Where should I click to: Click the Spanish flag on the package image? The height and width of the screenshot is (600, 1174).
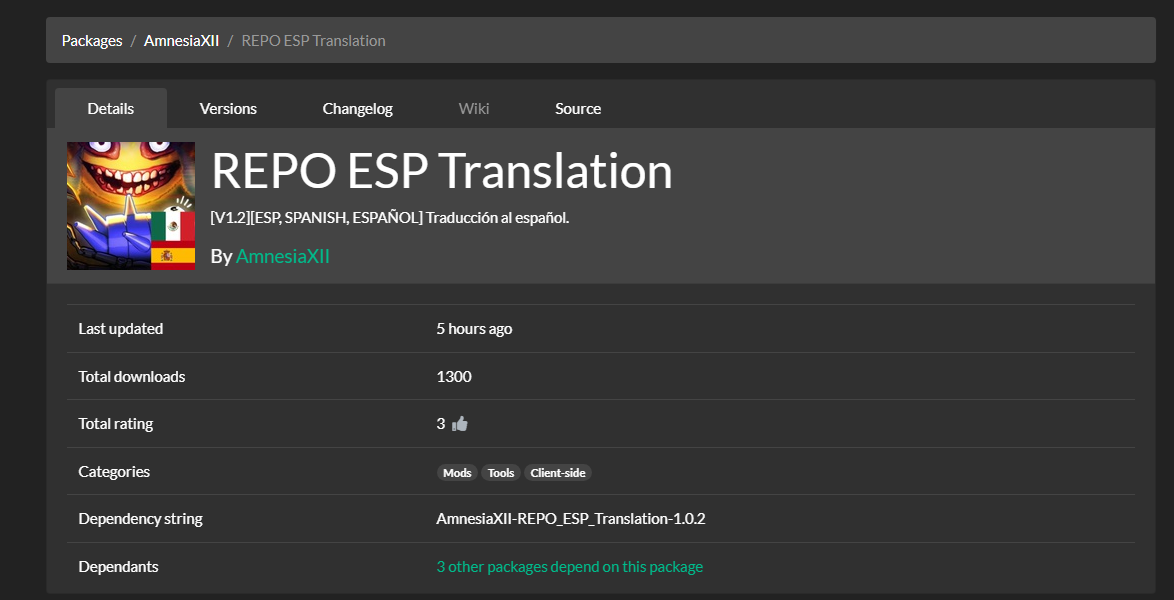(173, 257)
